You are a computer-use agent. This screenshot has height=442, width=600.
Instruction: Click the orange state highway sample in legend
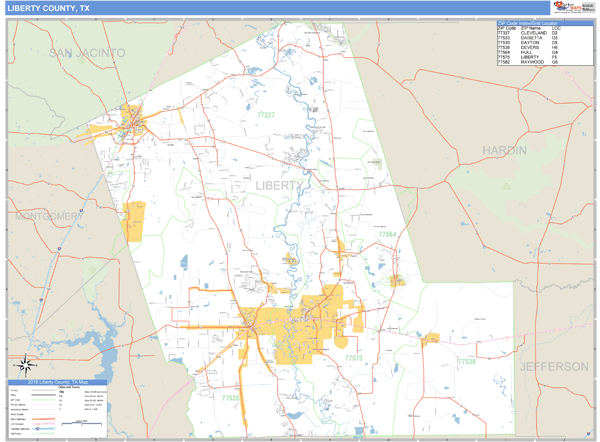pyautogui.click(x=43, y=419)
